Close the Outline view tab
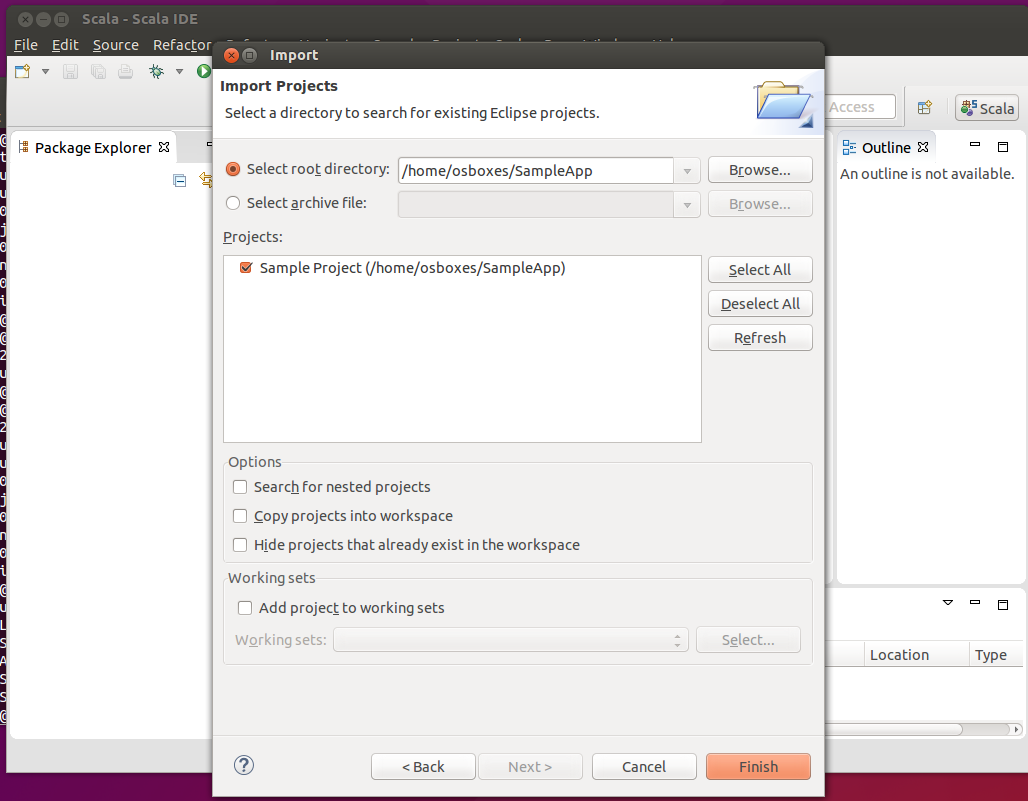This screenshot has width=1028, height=801. pyautogui.click(x=923, y=147)
